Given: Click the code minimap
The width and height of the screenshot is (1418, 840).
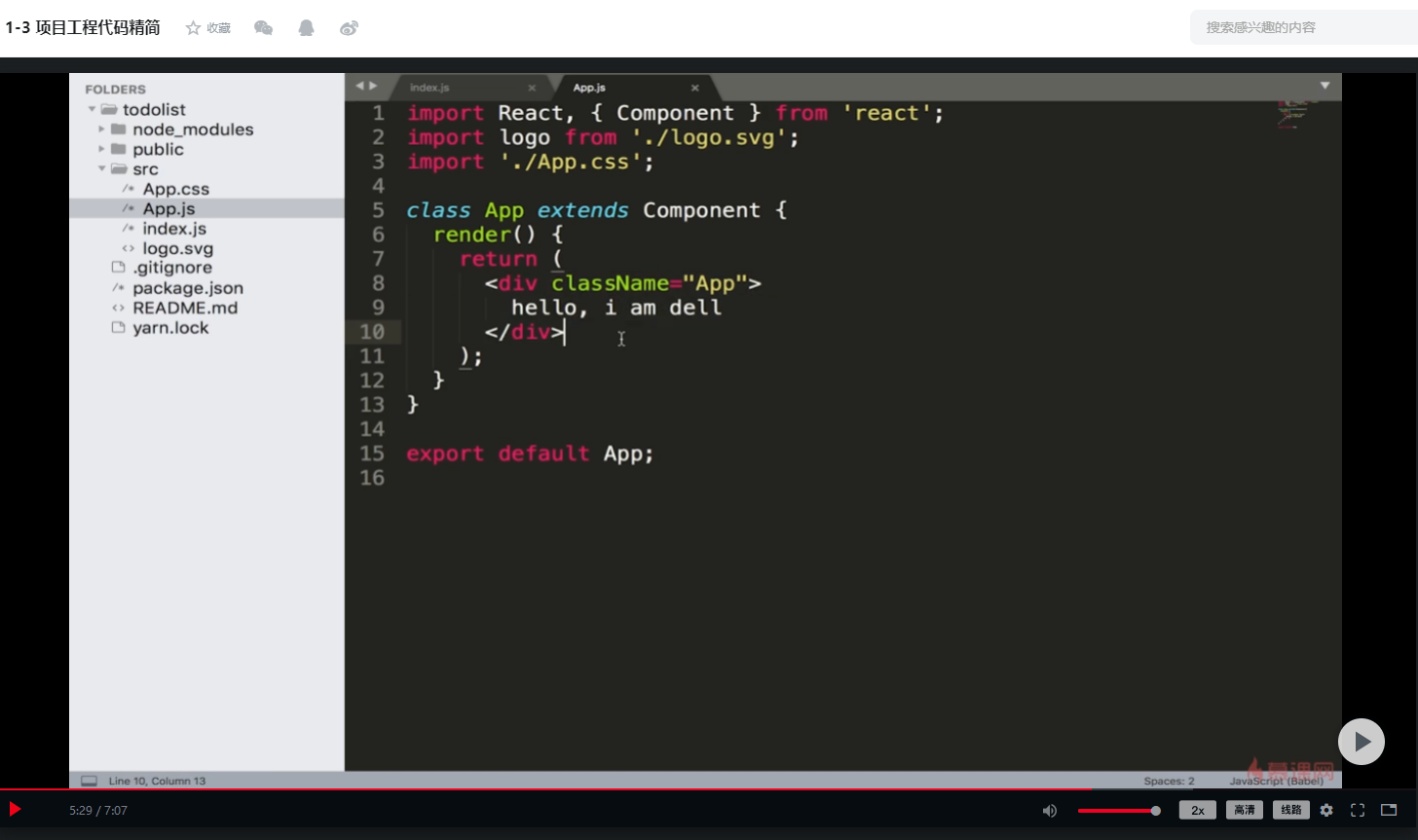Looking at the screenshot, I should tap(1294, 113).
